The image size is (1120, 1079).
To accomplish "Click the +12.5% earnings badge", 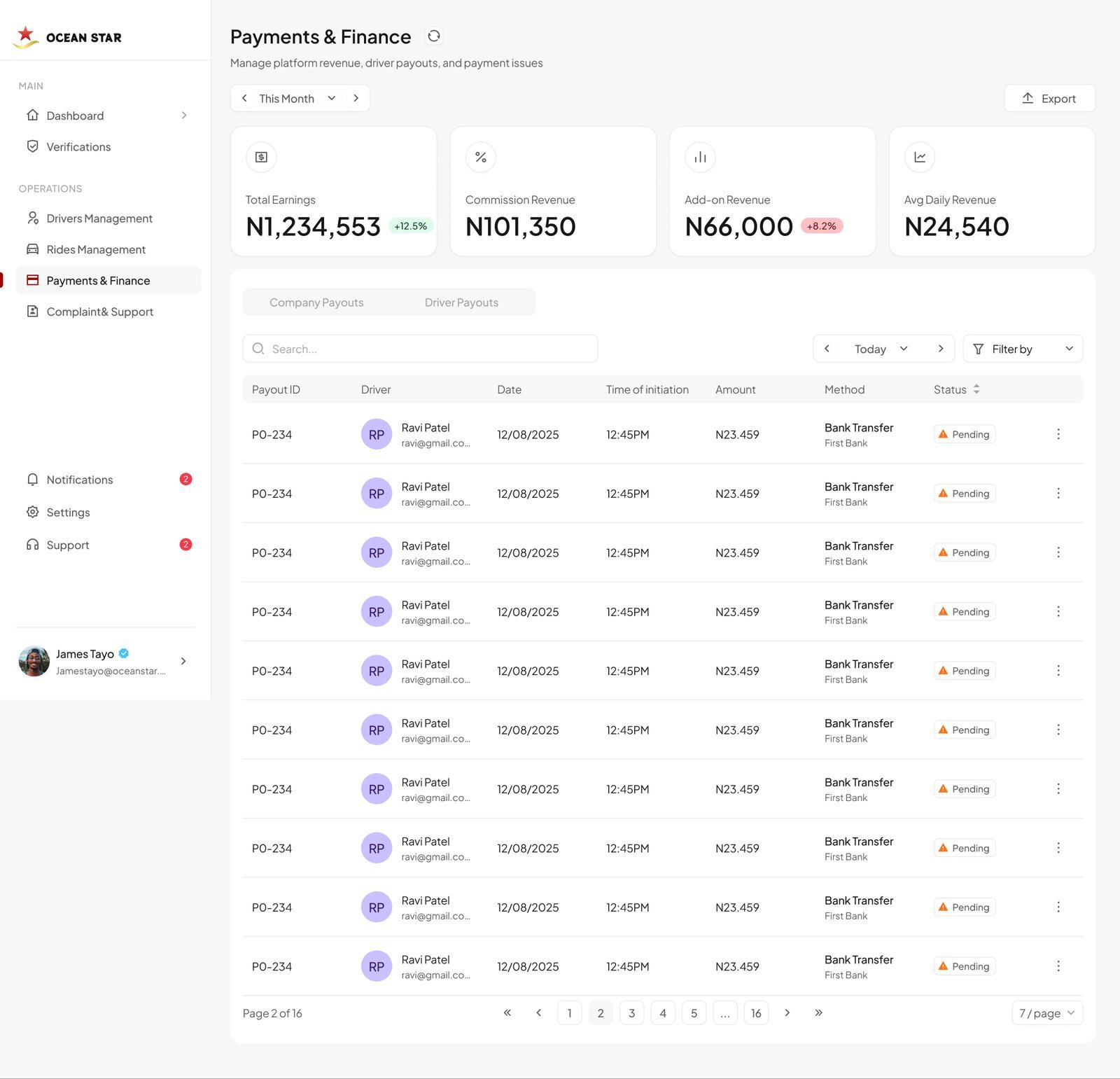I will click(411, 226).
